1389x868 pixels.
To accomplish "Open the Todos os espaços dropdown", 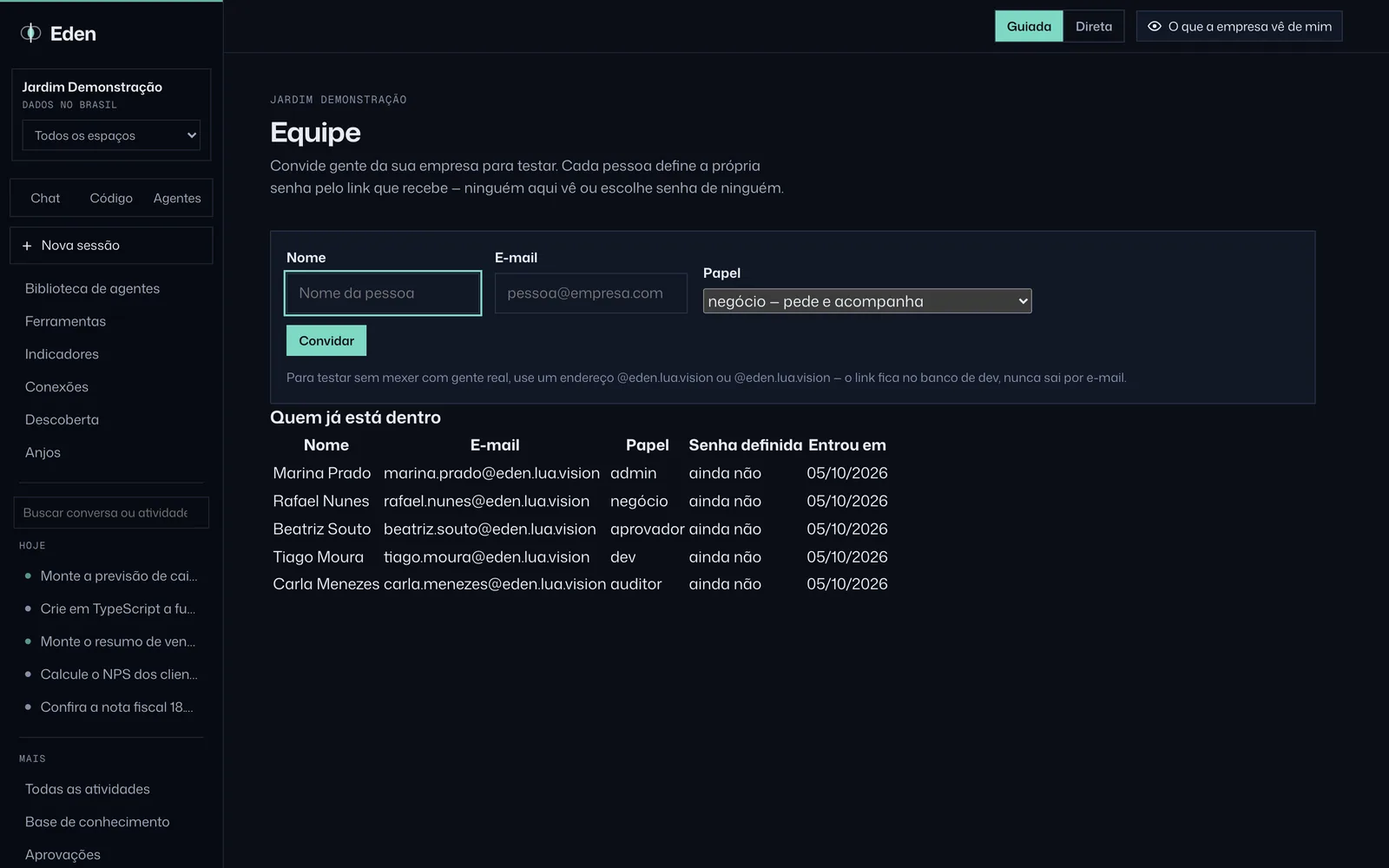I will pyautogui.click(x=111, y=135).
